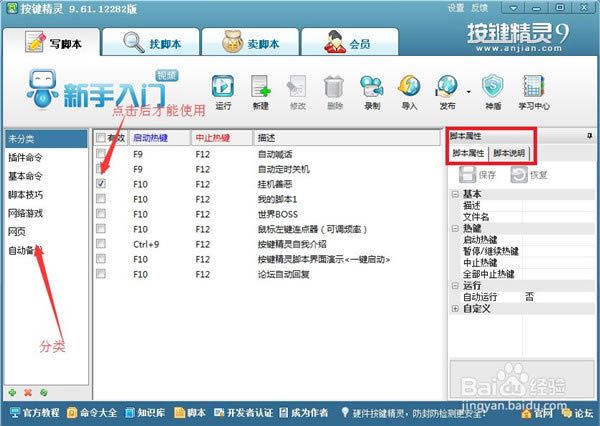The height and width of the screenshot is (426, 600).
Task: Select the 未分类 category
Action: pos(46,139)
